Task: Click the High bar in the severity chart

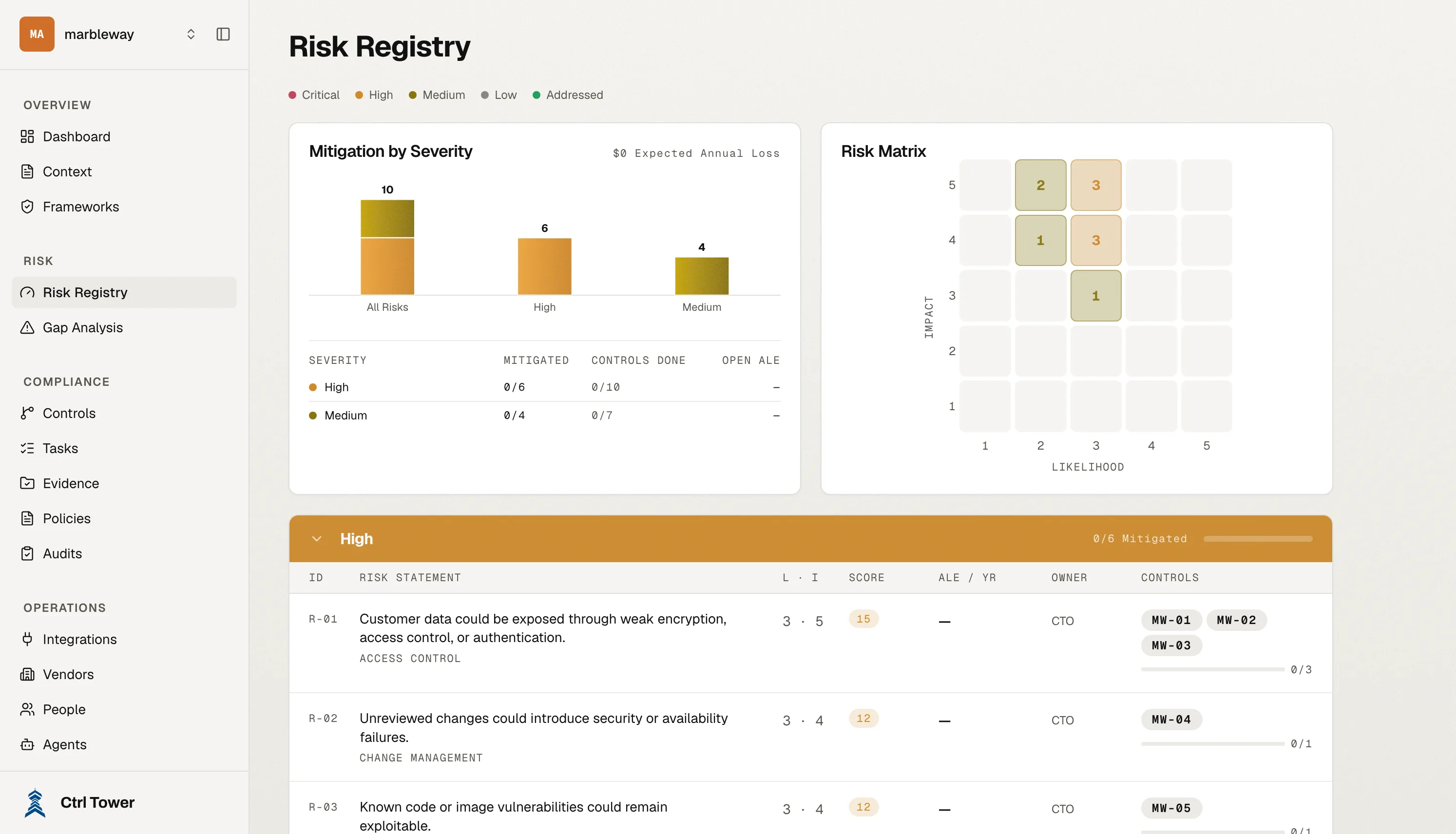Action: click(x=544, y=266)
